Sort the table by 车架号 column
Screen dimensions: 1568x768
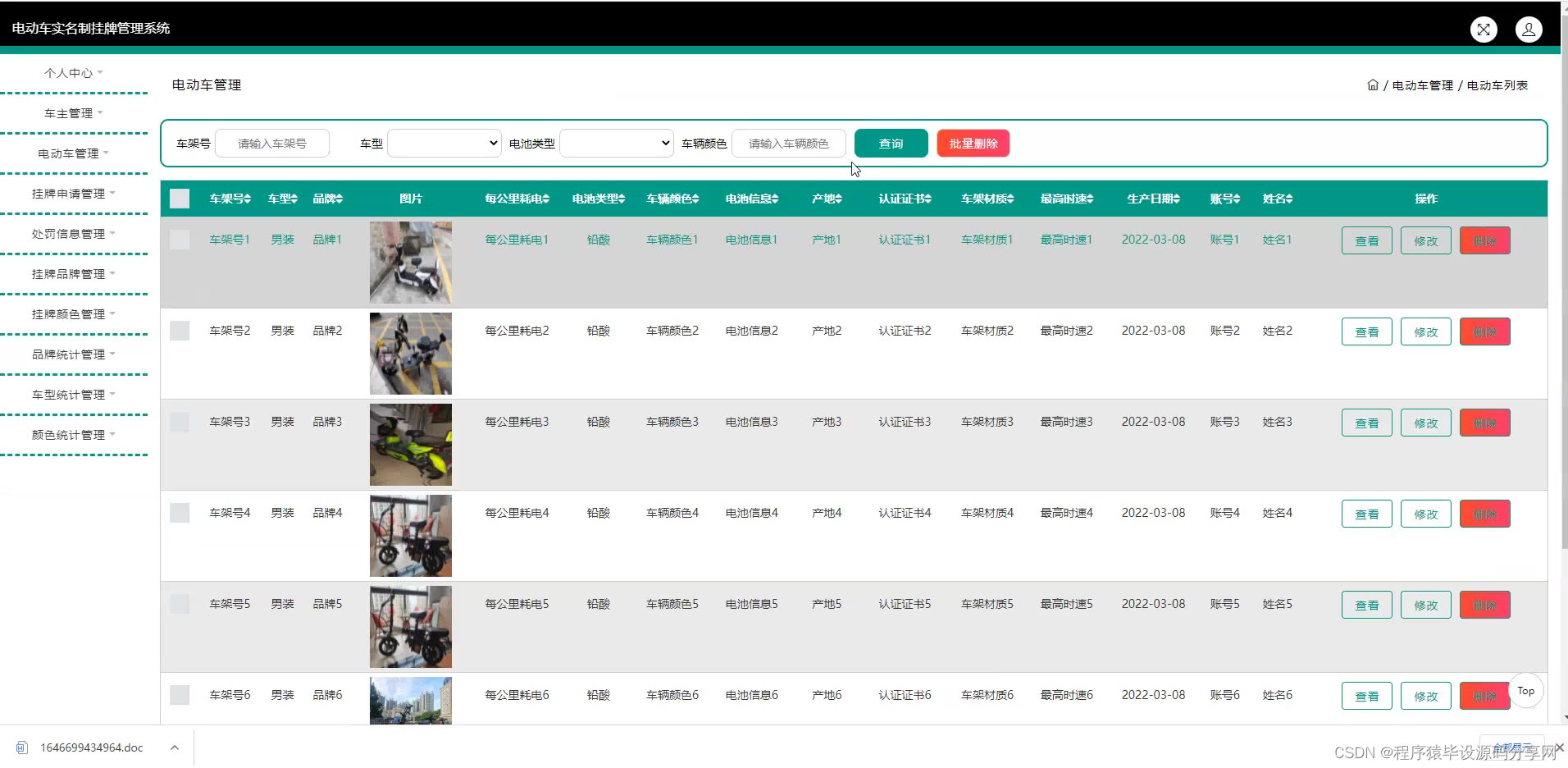230,198
